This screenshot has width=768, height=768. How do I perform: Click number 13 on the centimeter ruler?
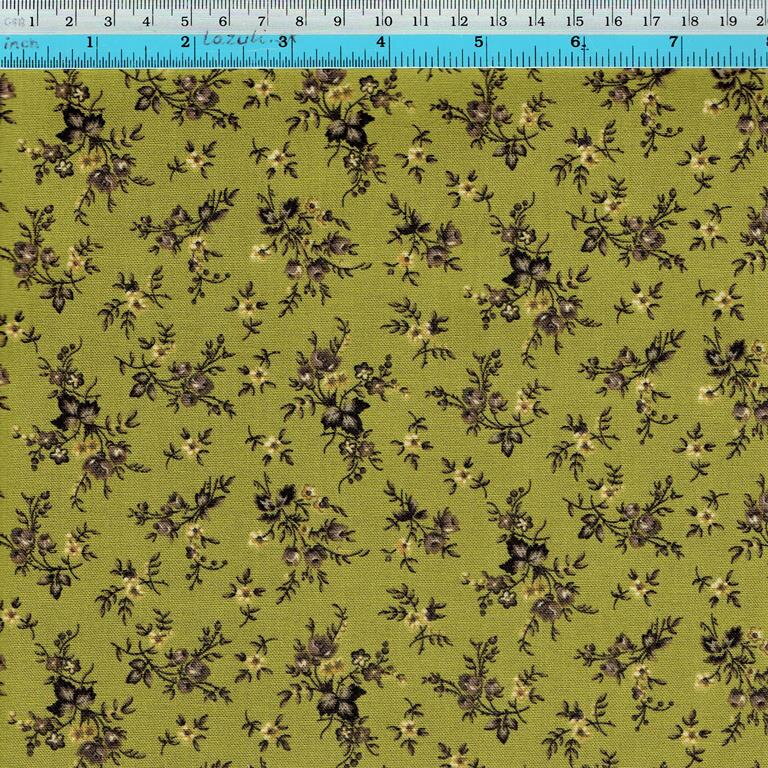pos(498,22)
